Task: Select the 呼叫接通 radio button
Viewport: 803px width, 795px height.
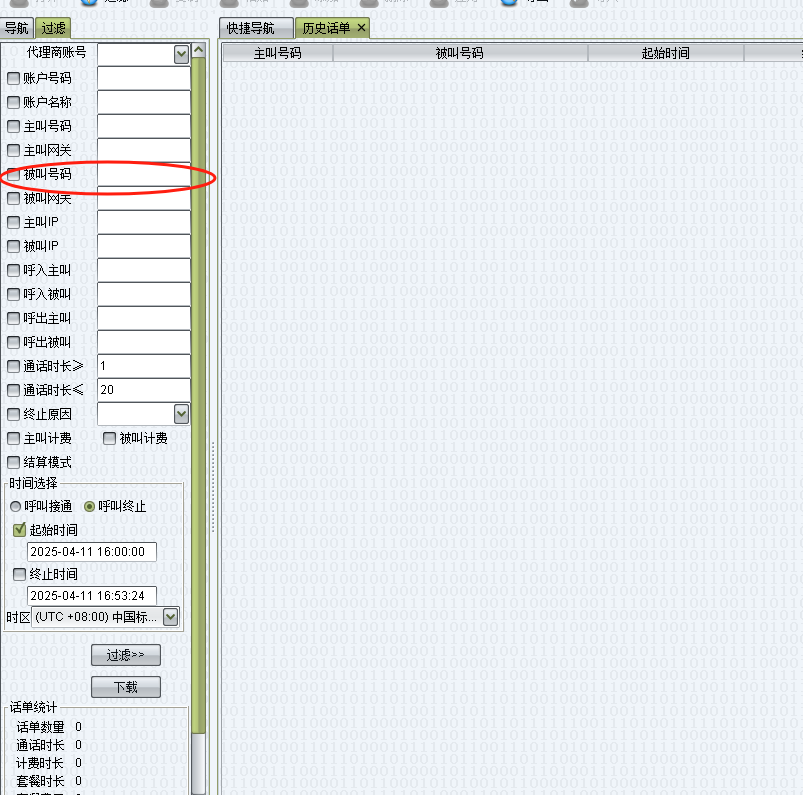Action: (15, 506)
